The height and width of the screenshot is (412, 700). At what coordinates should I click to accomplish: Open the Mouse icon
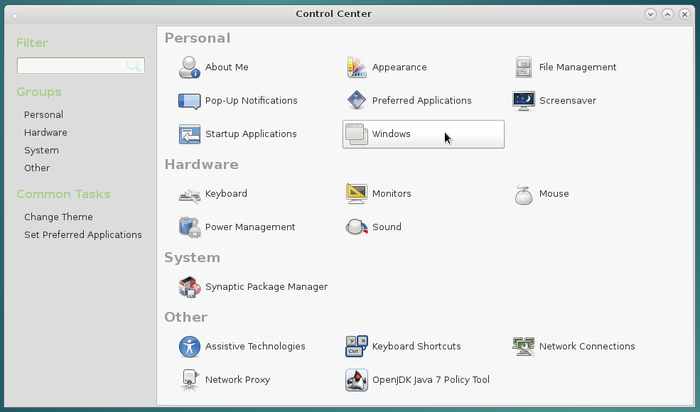523,195
